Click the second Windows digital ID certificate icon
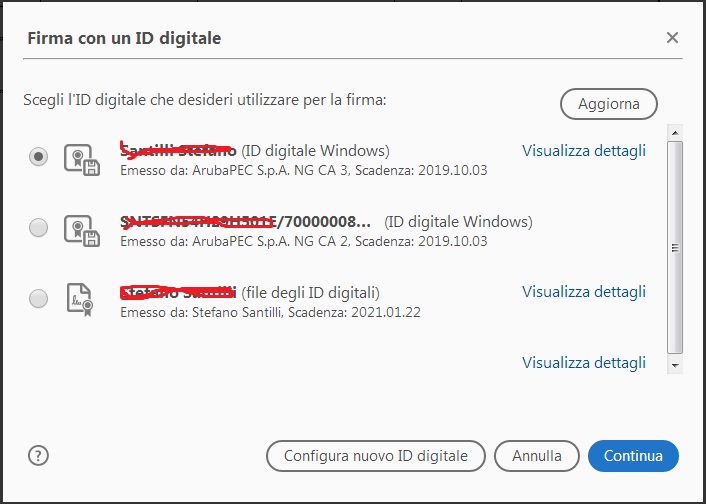 coord(81,231)
